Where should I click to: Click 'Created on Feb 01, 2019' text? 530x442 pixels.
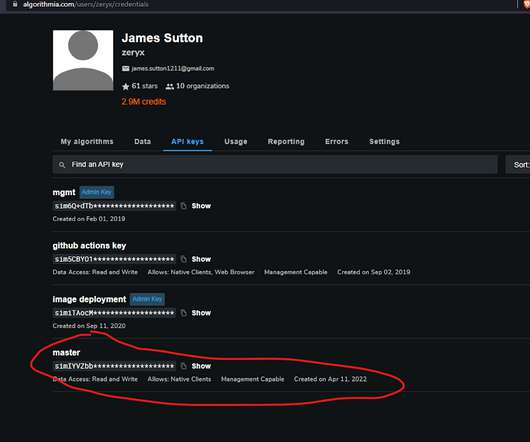click(89, 219)
